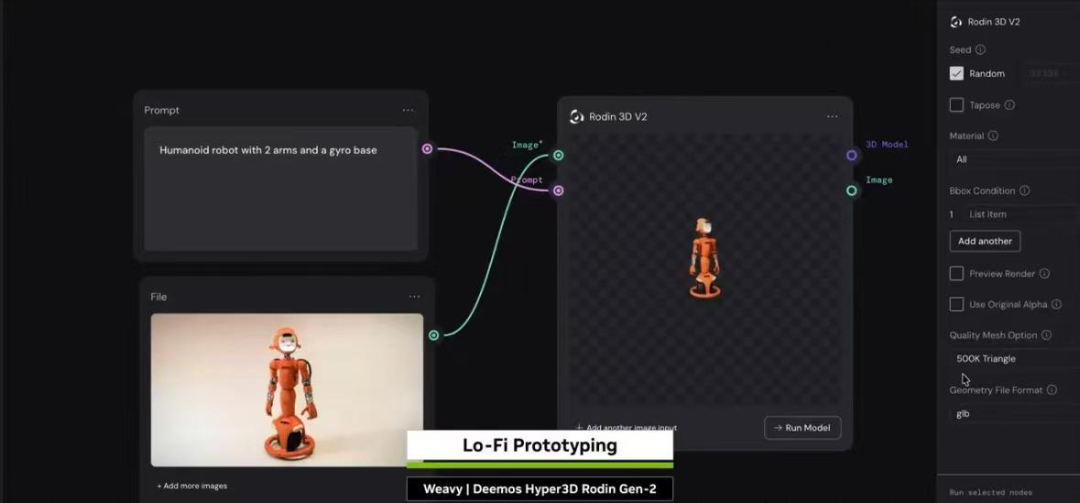This screenshot has height=503, width=1080.
Task: Open Geometry File Format dropdown showing glb
Action: [1015, 413]
